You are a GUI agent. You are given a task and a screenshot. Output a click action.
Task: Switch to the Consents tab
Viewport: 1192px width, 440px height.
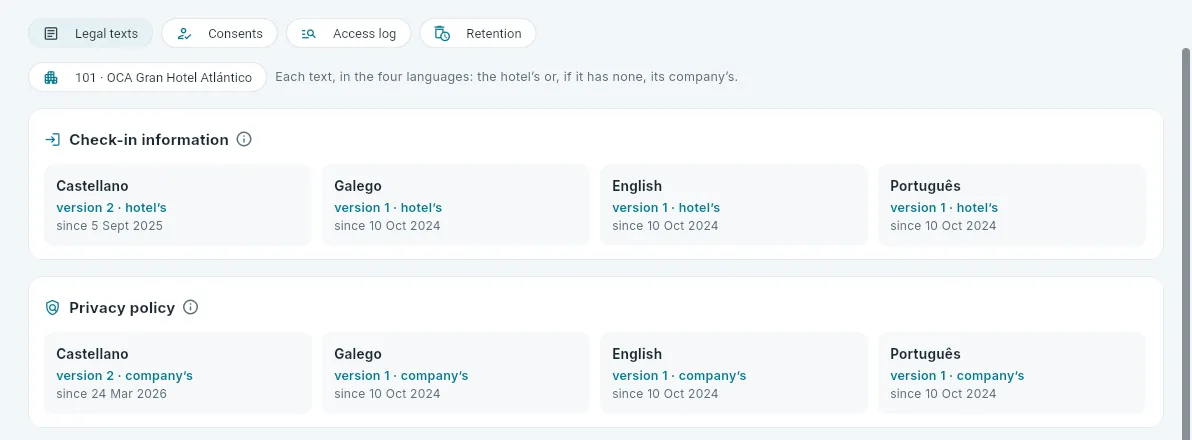[219, 33]
